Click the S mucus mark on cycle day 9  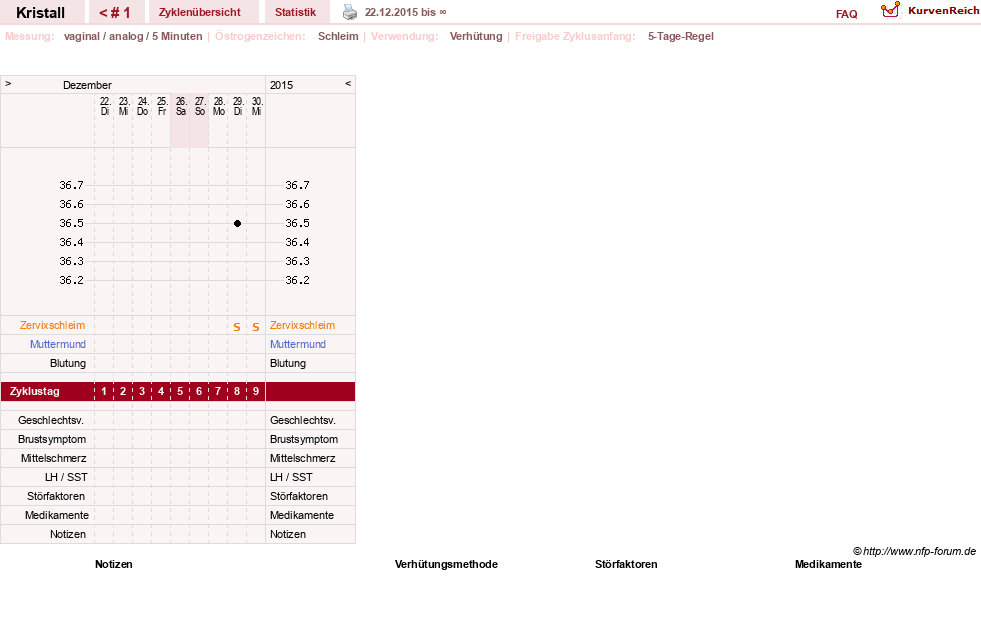point(256,327)
